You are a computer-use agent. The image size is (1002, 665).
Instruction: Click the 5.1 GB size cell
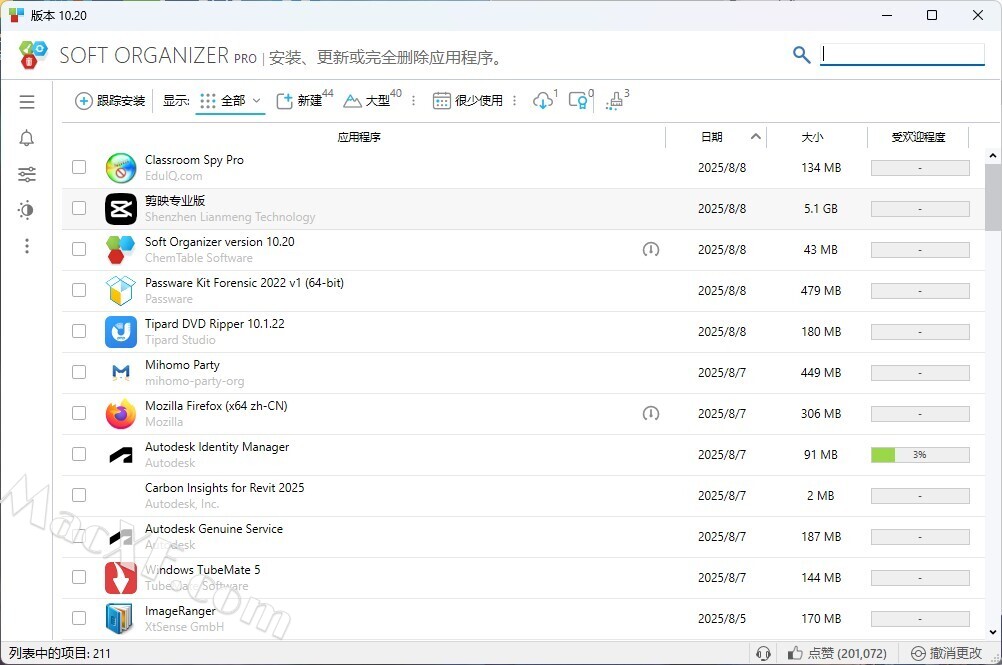click(x=821, y=209)
